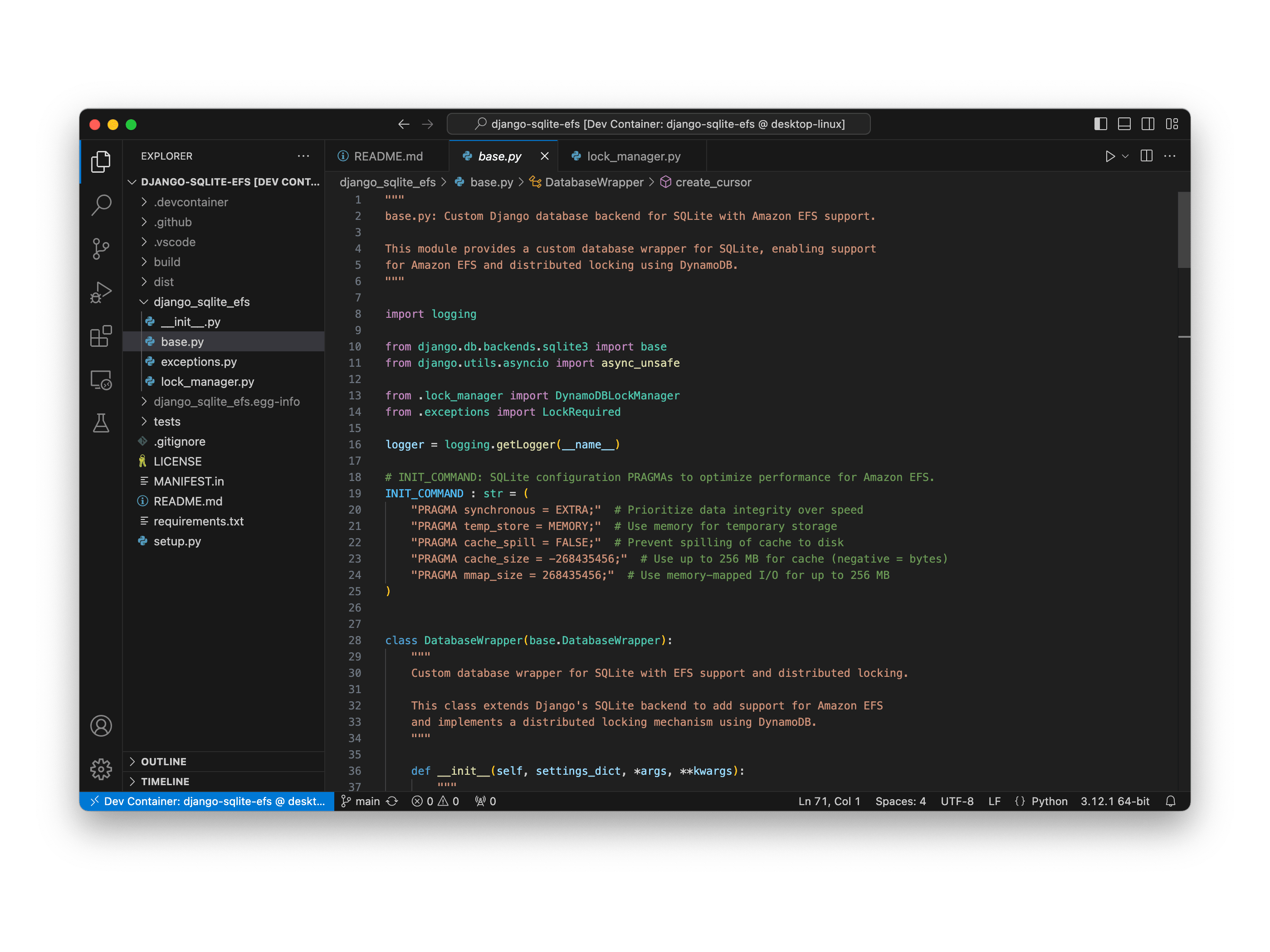Open the Extensions view
This screenshot has height=952, width=1270.
tap(101, 336)
